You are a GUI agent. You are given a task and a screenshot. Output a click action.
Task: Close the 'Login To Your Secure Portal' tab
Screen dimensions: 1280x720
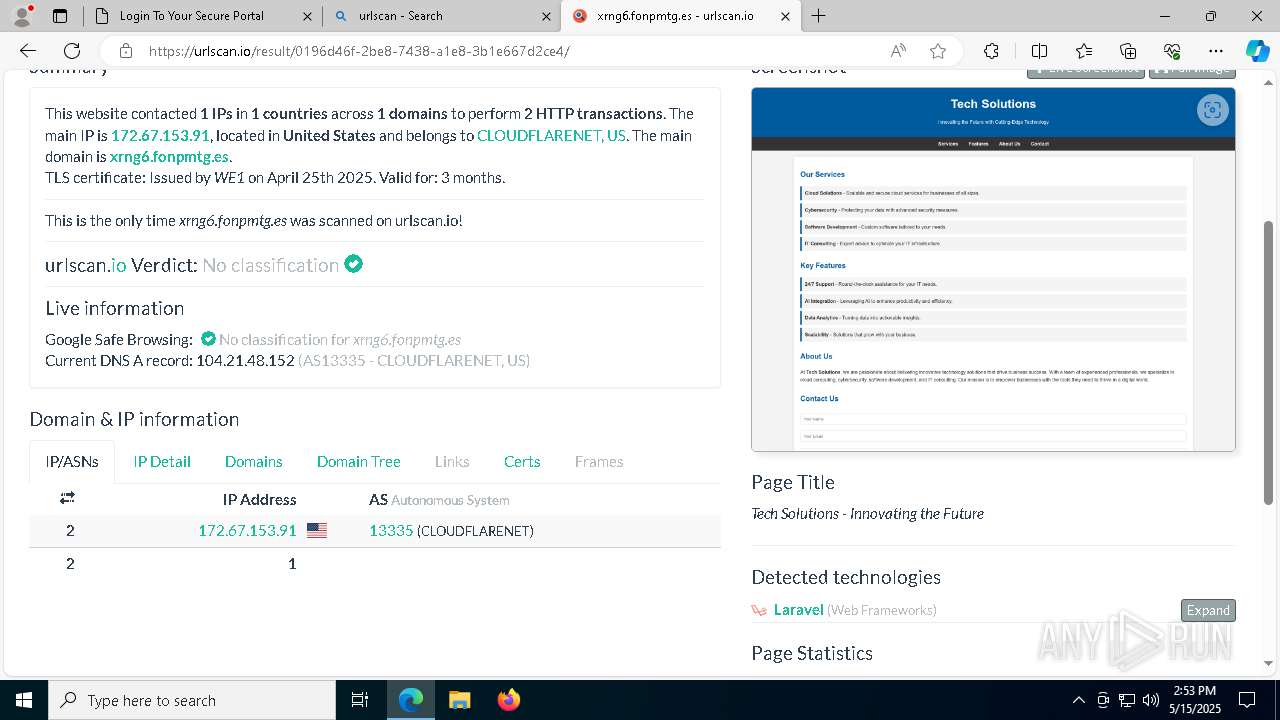(x=307, y=16)
